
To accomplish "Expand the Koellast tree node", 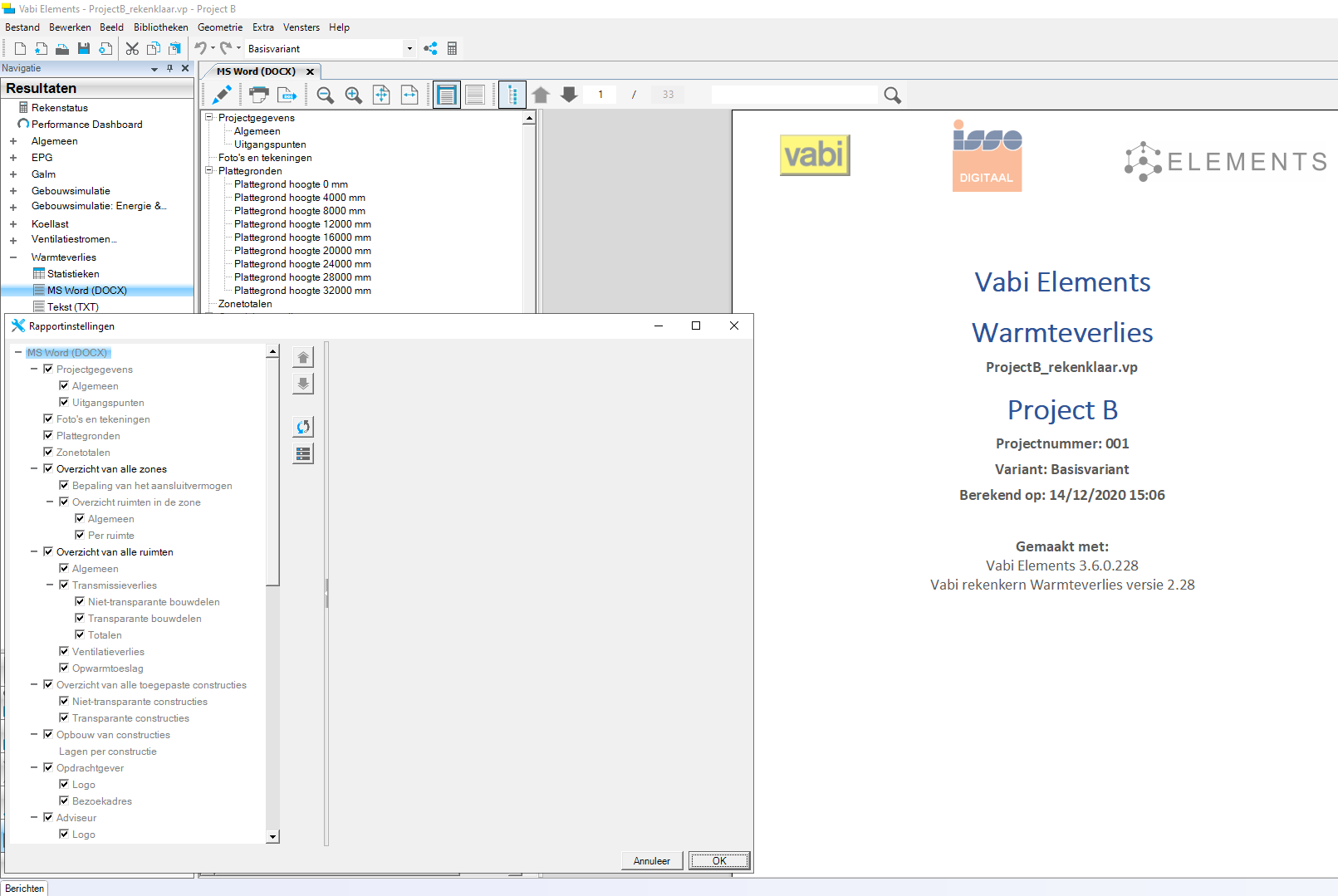I will [13, 224].
